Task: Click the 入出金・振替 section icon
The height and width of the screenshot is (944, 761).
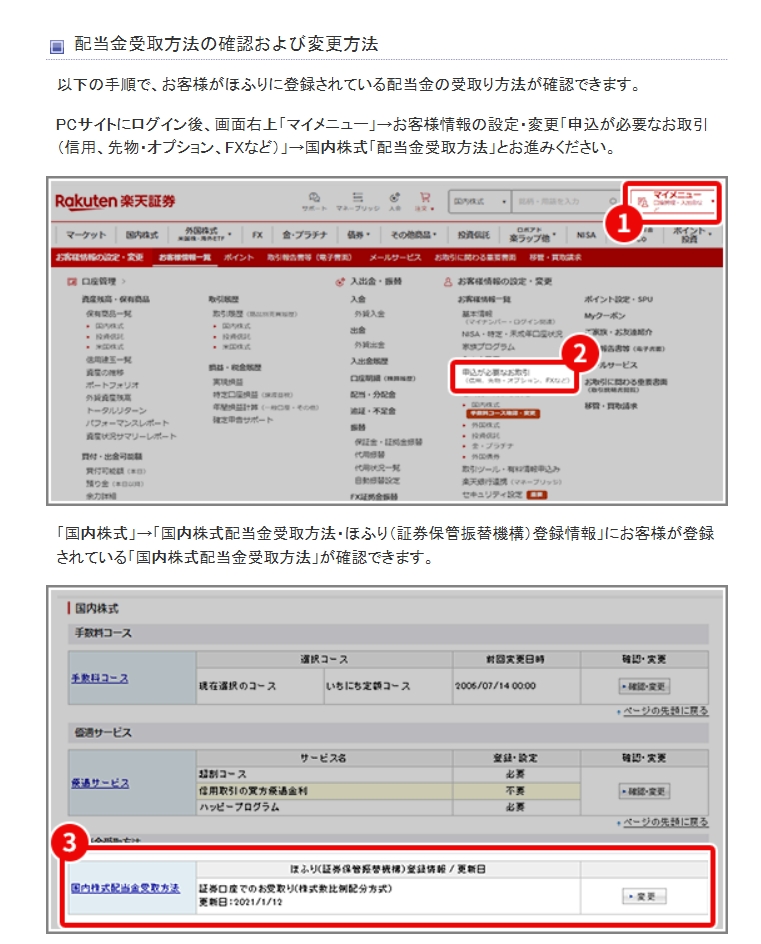Action: [340, 281]
